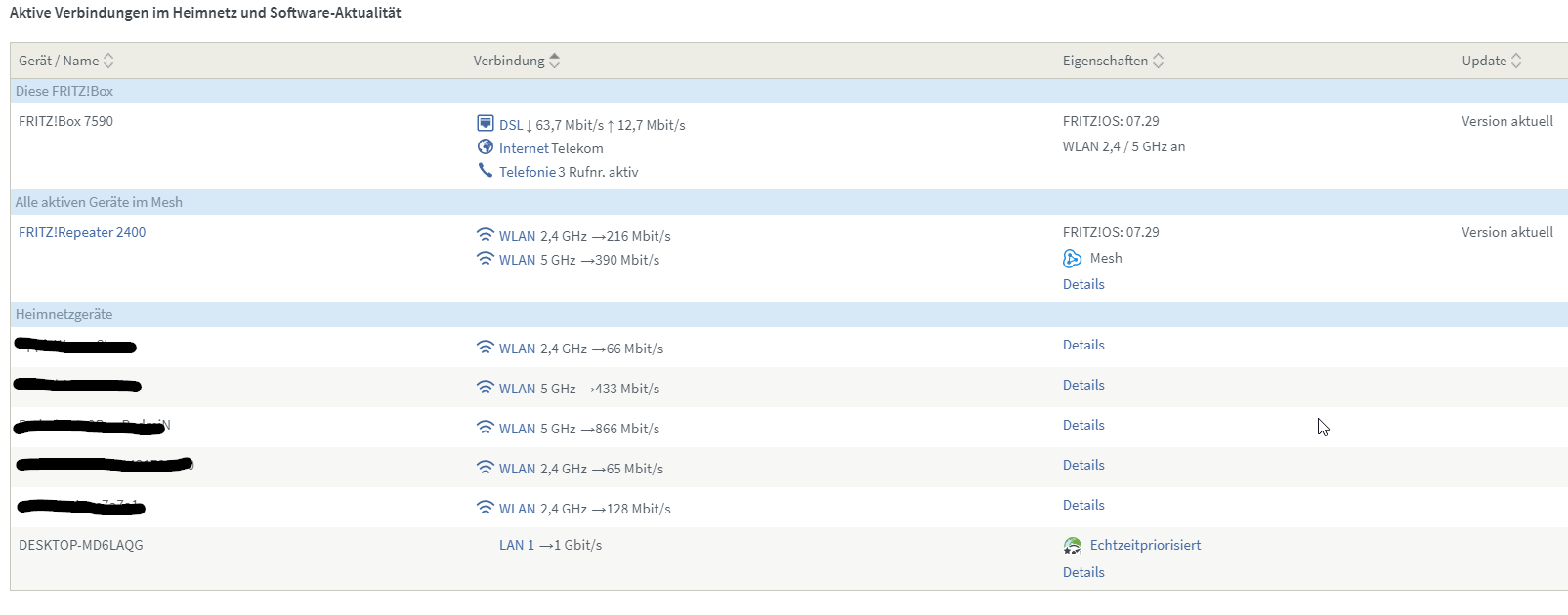Click the WLAN 2,4 / 5 GHz an text

(1123, 146)
